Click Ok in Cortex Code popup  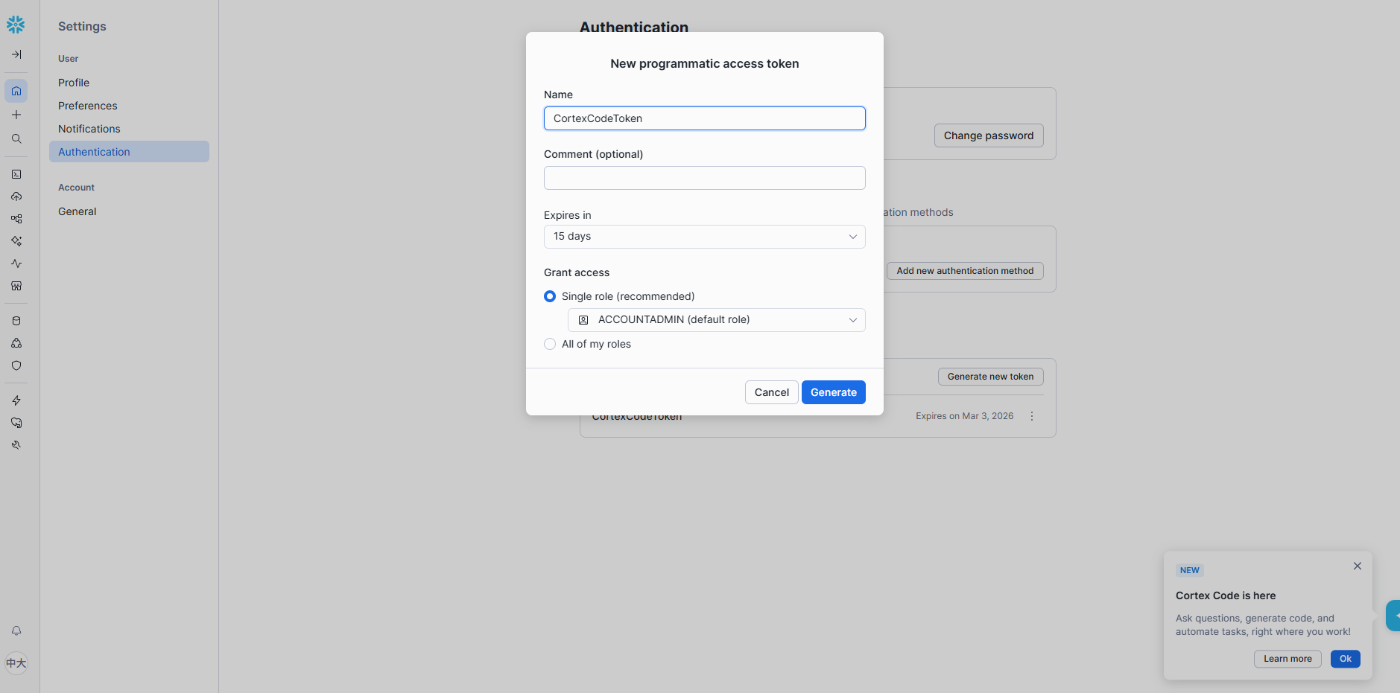pyautogui.click(x=1346, y=659)
